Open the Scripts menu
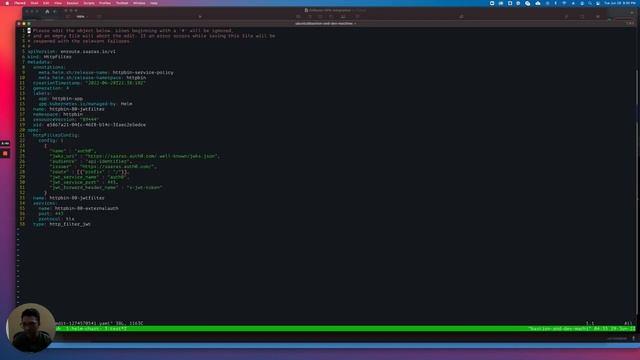Screen dimensions: 640x360 (89, 3)
